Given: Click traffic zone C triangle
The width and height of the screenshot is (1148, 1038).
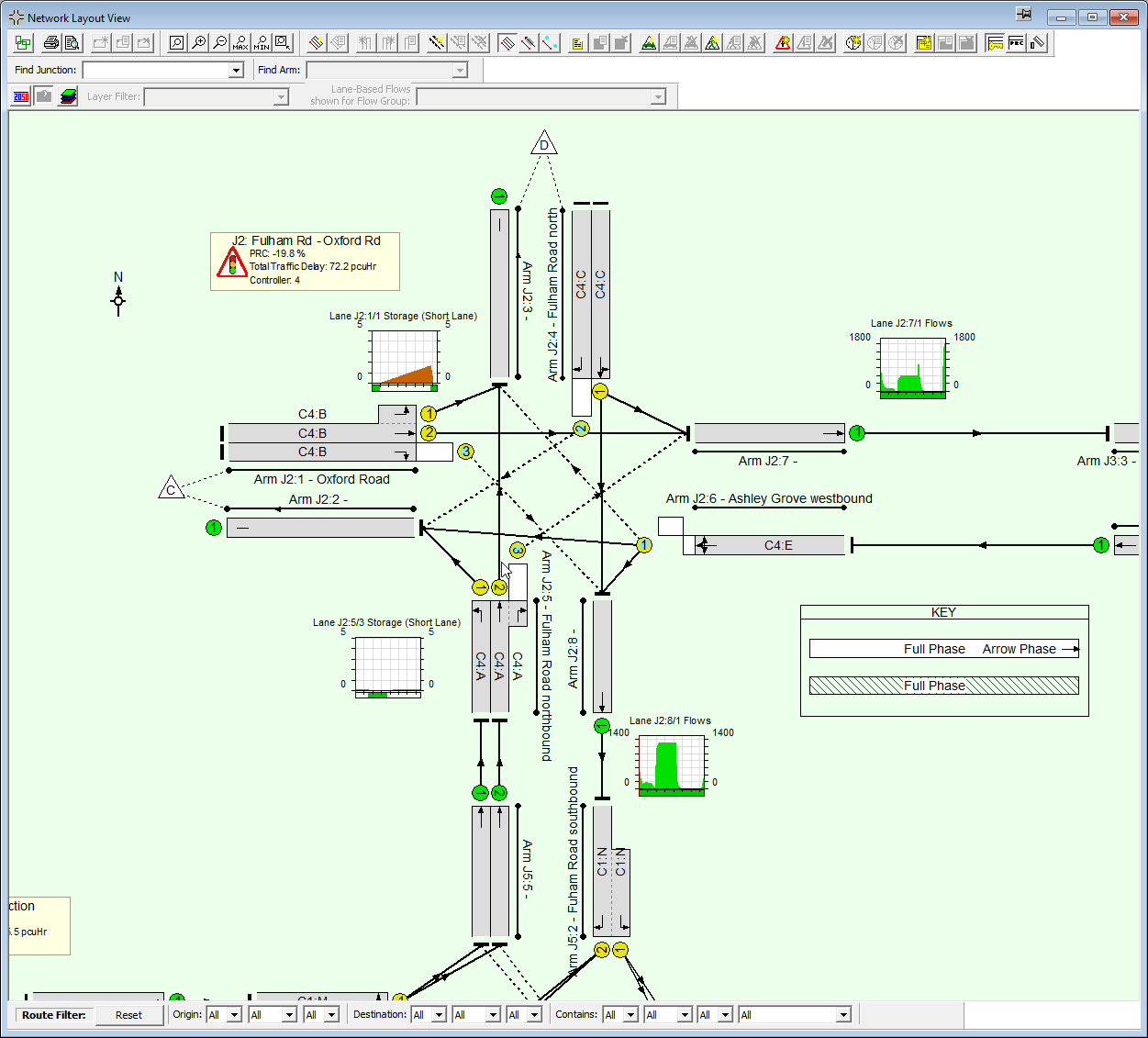Looking at the screenshot, I should [x=172, y=488].
